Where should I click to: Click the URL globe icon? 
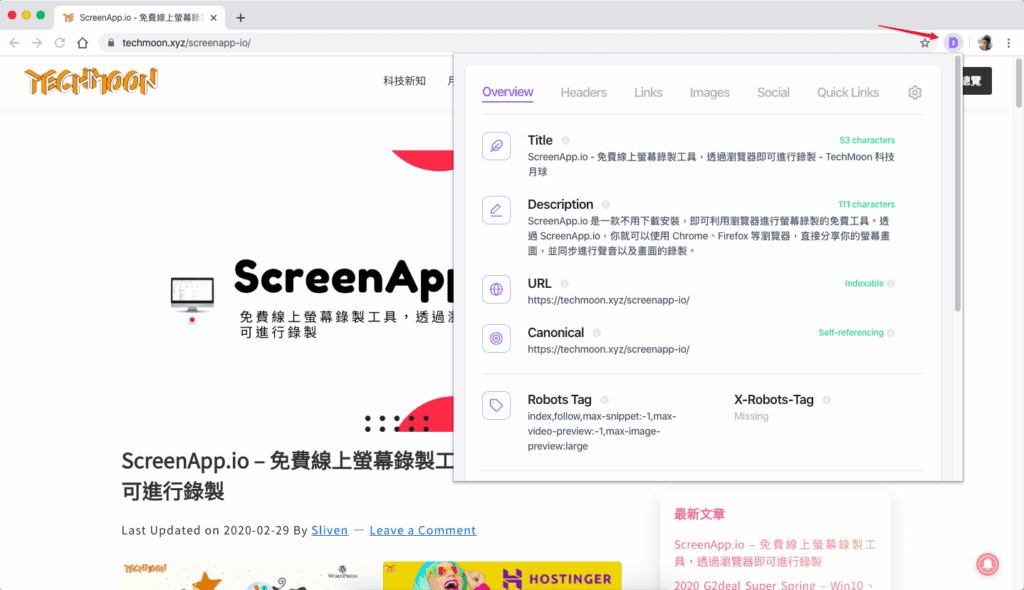point(496,289)
